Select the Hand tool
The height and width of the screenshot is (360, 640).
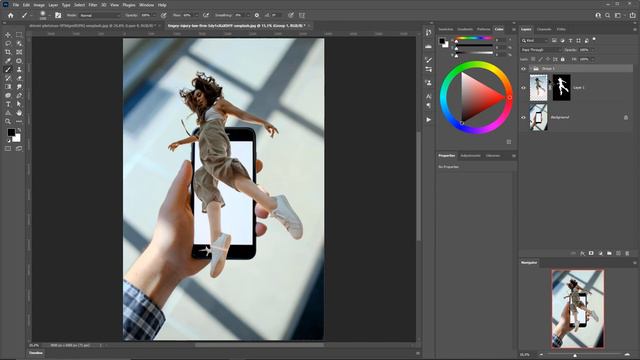point(19,113)
